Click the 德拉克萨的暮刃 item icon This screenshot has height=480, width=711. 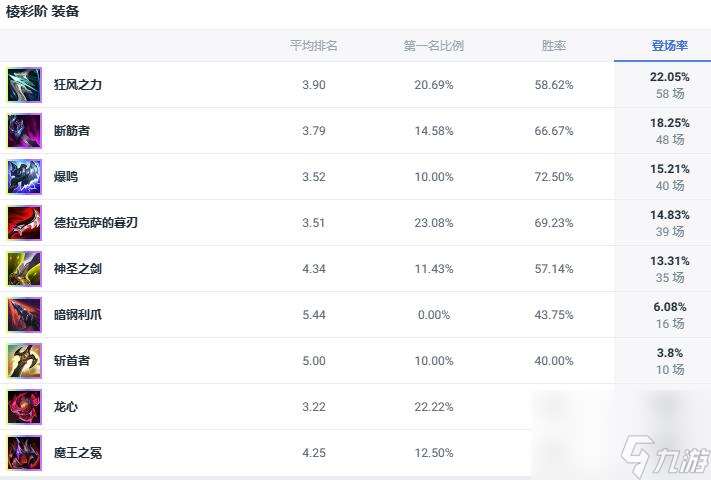tap(24, 223)
